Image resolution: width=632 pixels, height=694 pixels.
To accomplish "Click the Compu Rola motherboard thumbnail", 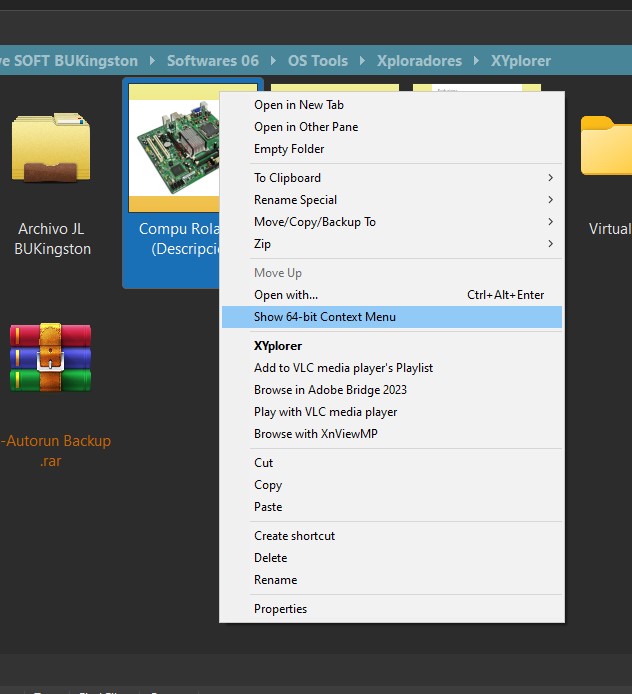I will [176, 147].
